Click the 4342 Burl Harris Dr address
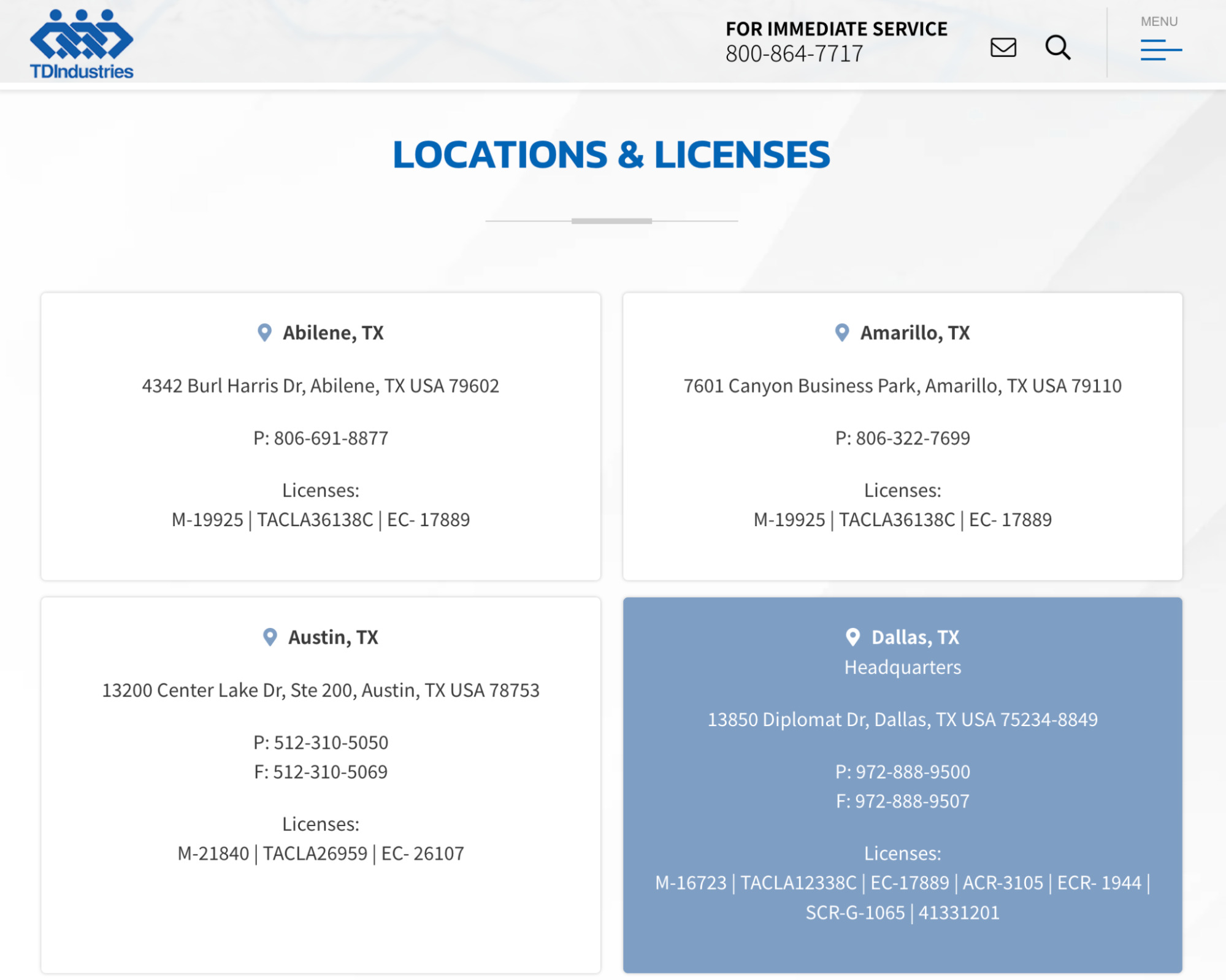Screen dimensions: 1226x980 tap(320, 386)
